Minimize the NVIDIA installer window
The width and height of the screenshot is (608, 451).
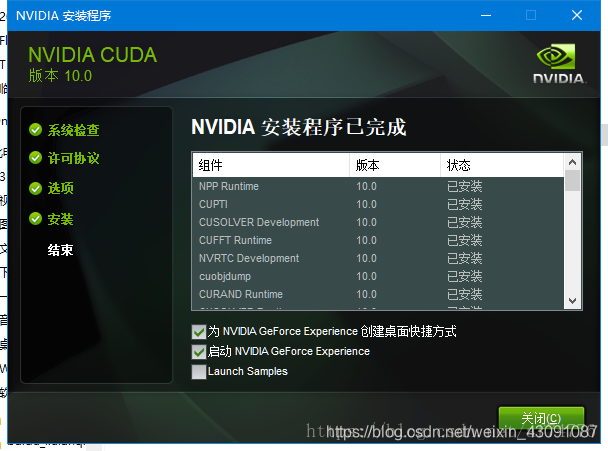click(486, 16)
